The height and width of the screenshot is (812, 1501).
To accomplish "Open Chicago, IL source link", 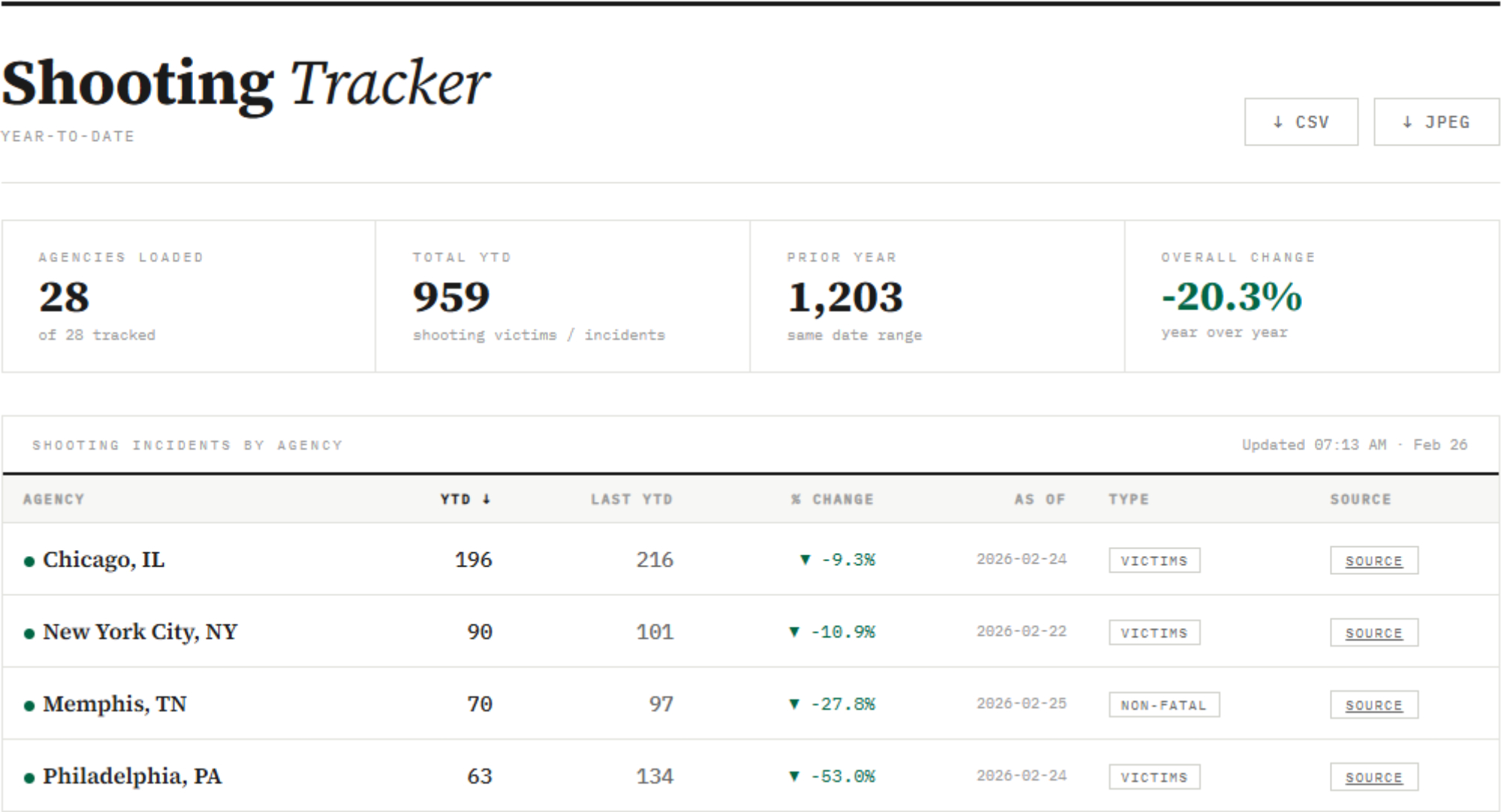I will point(1373,561).
